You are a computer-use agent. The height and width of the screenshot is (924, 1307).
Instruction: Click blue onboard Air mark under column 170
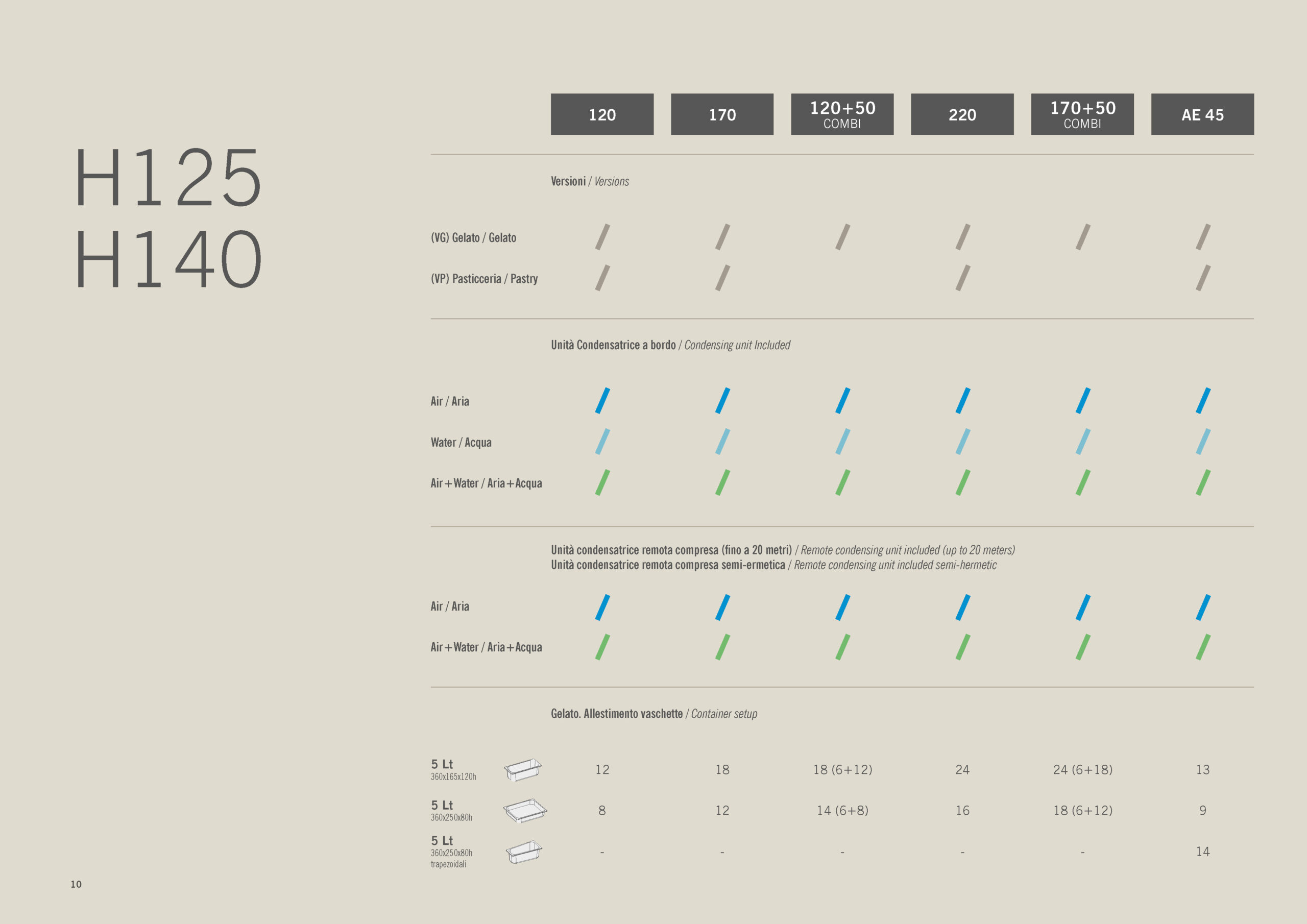coord(722,401)
